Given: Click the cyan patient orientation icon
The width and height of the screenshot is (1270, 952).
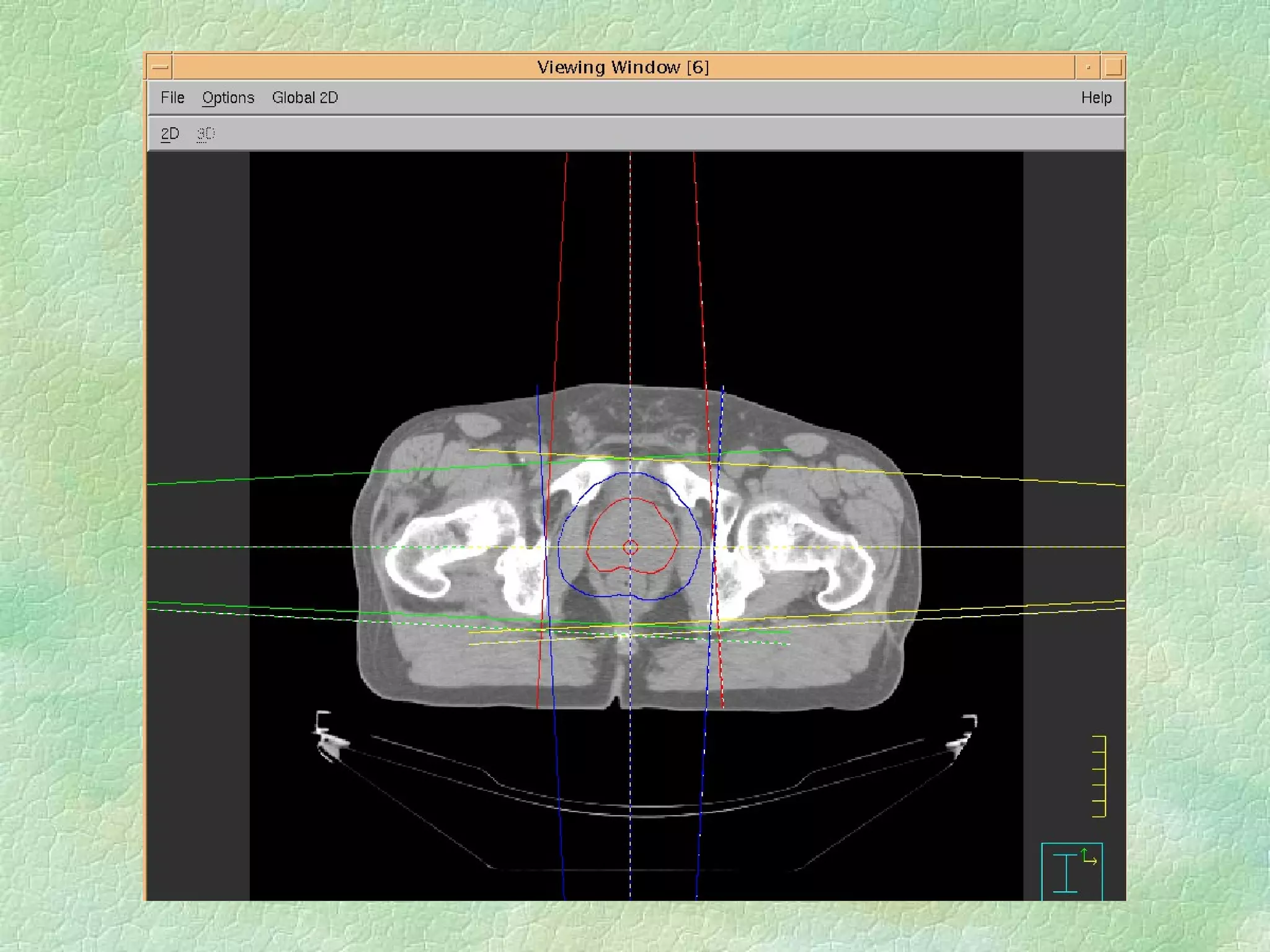Looking at the screenshot, I should [x=1065, y=874].
